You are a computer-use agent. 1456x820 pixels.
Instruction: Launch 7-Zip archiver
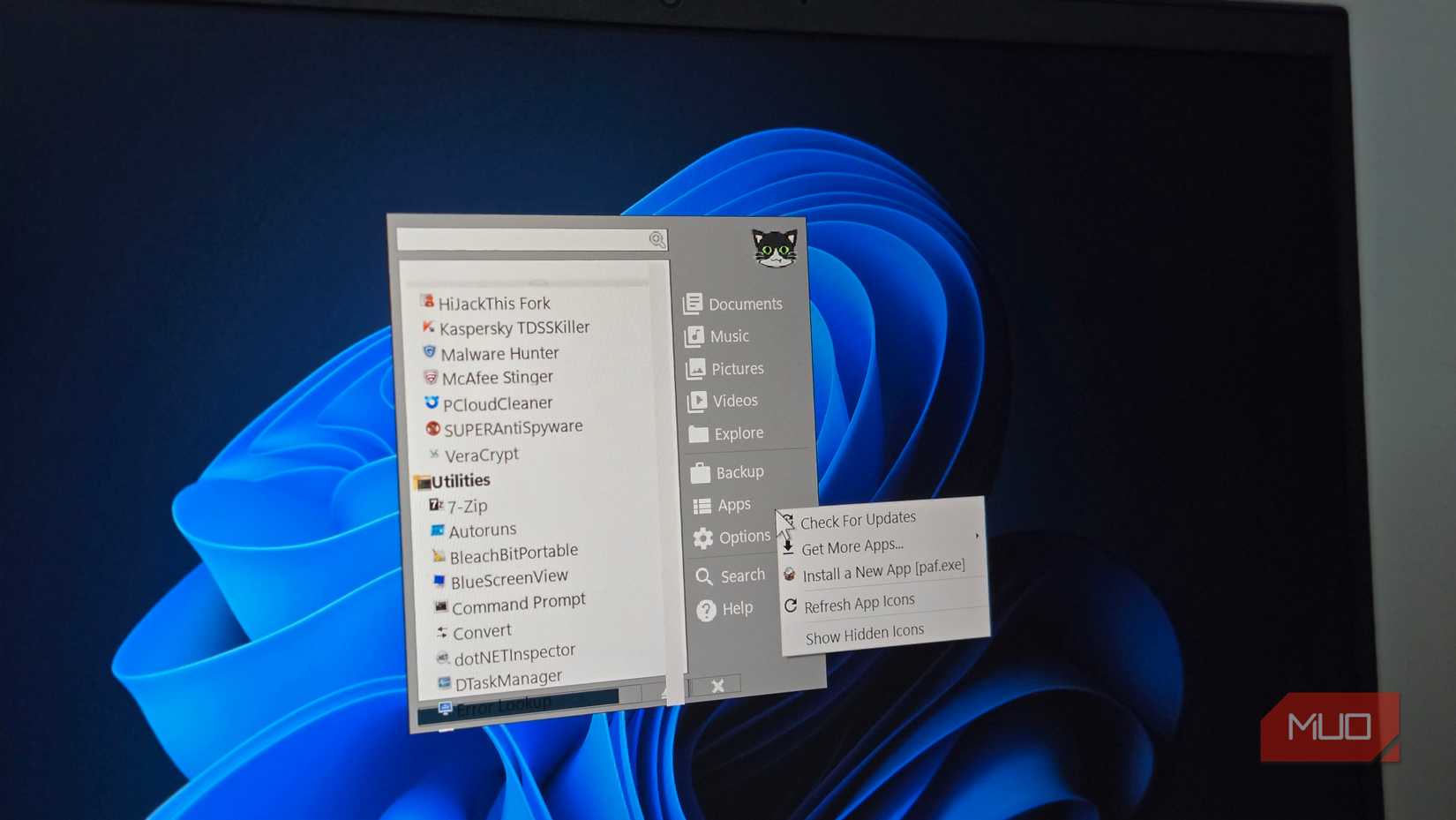[x=467, y=505]
